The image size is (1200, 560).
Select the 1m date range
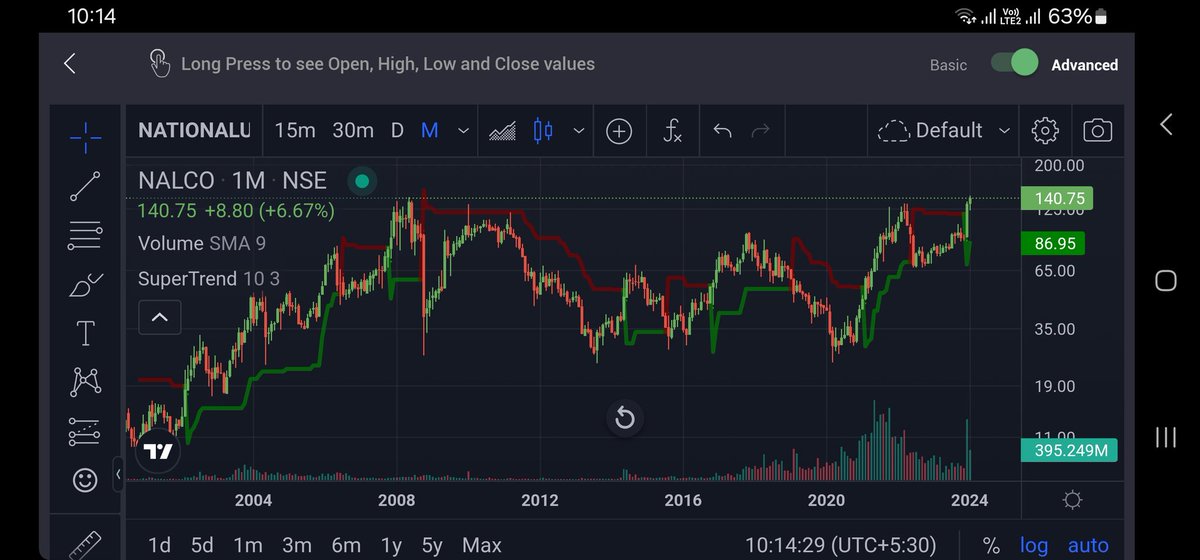click(x=248, y=545)
